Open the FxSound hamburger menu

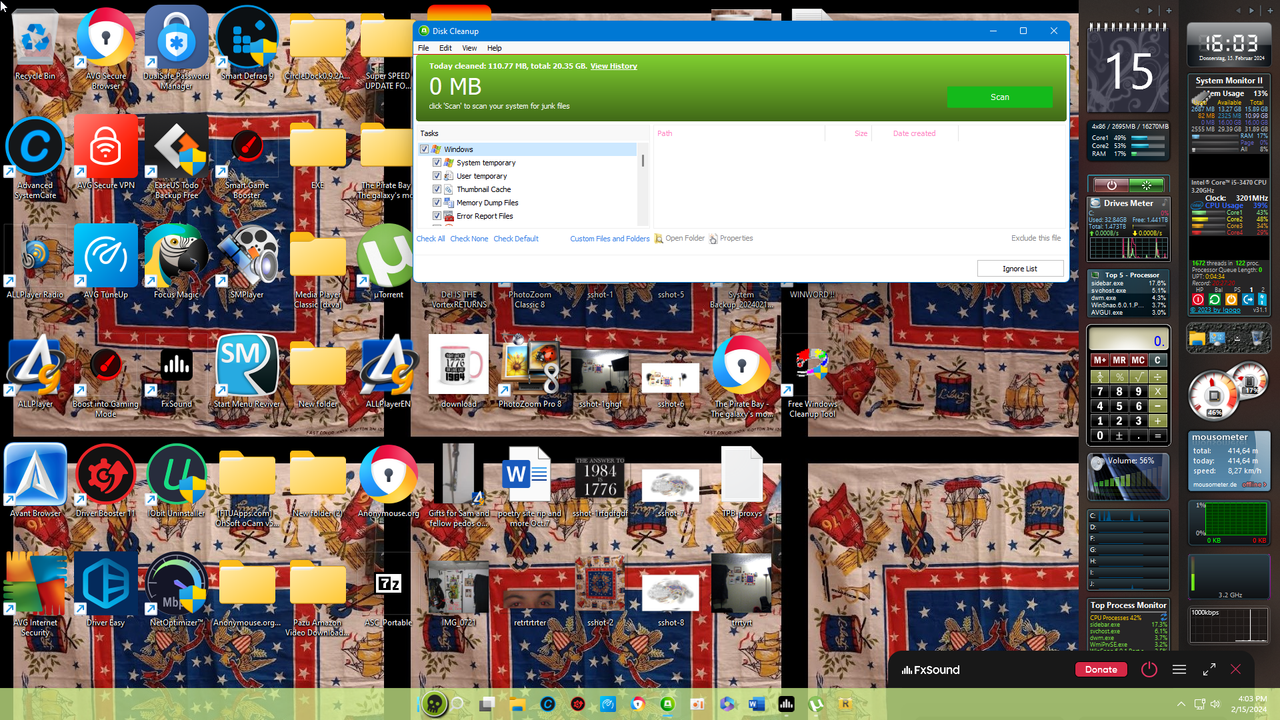[1179, 670]
